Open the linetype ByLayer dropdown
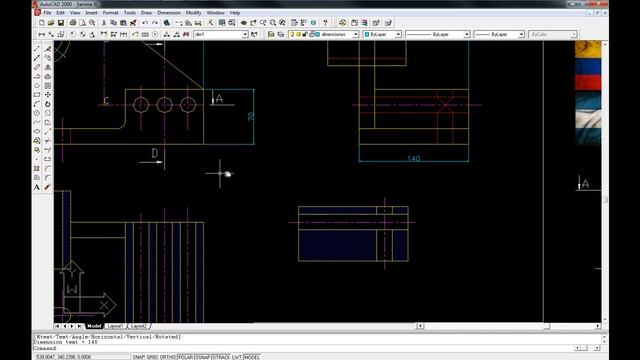This screenshot has height=360, width=640. tap(467, 35)
